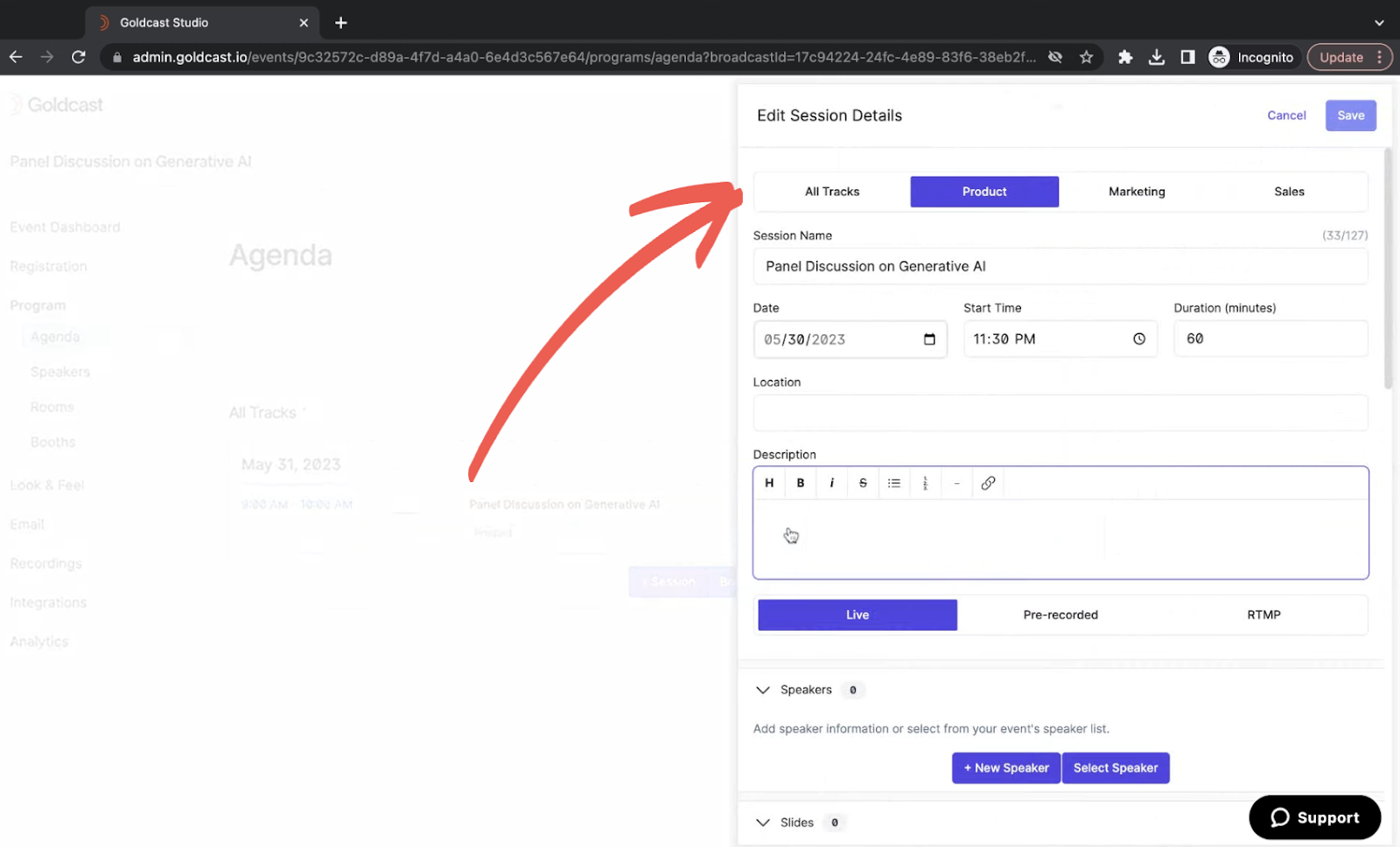This screenshot has width=1400, height=847.
Task: Choose the RTMP session type
Action: [x=1263, y=615]
